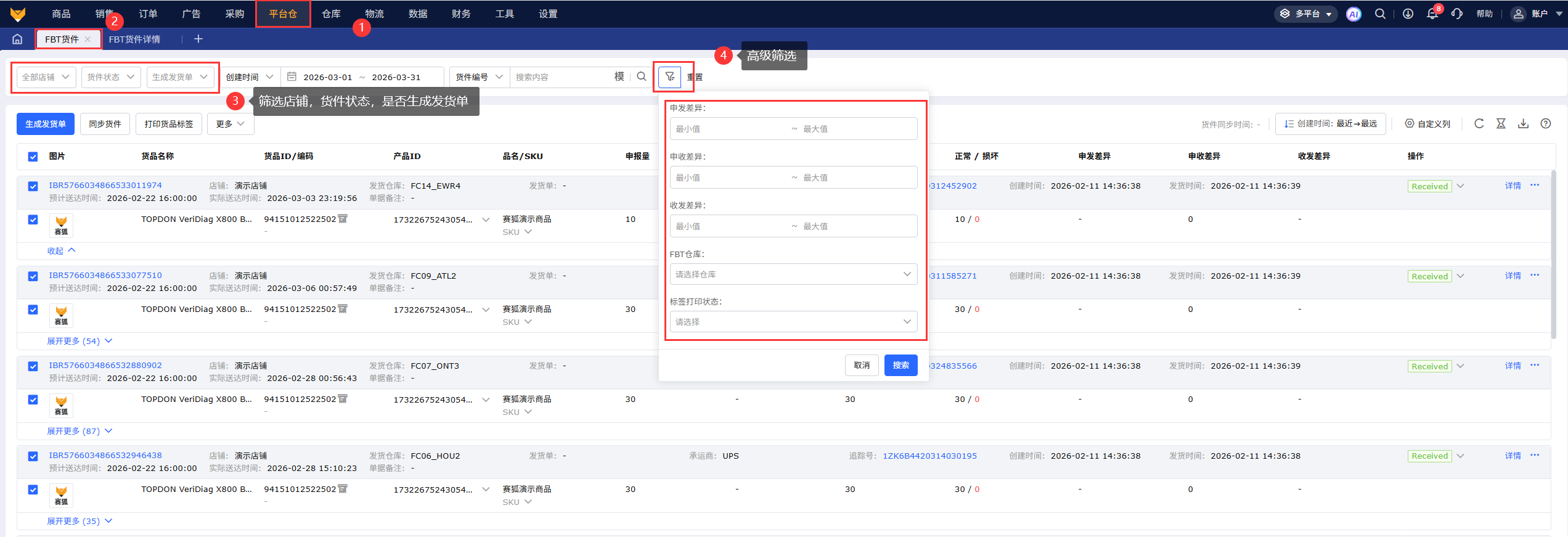
Task: Toggle the select-all checkbox in table header
Action: coord(33,157)
